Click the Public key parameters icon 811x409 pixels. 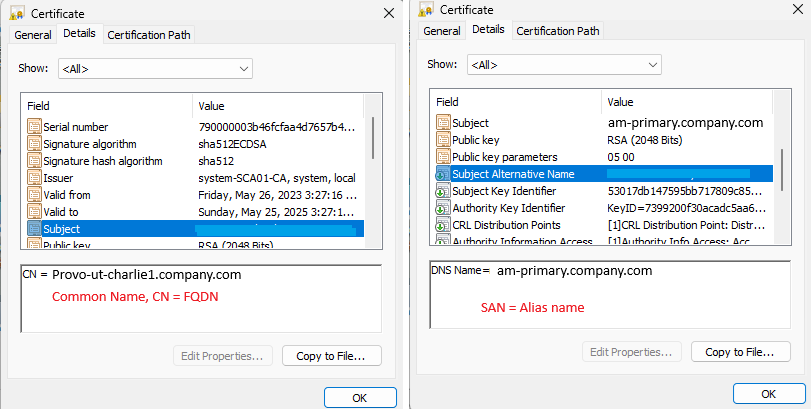click(x=443, y=157)
